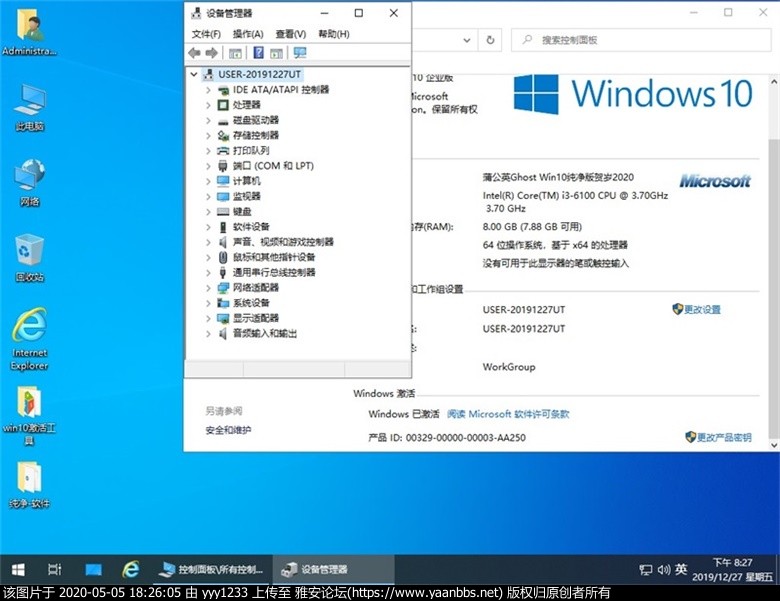This screenshot has width=780, height=601.
Task: Click the scroll down arrow in Control Panel
Action: click(774, 445)
